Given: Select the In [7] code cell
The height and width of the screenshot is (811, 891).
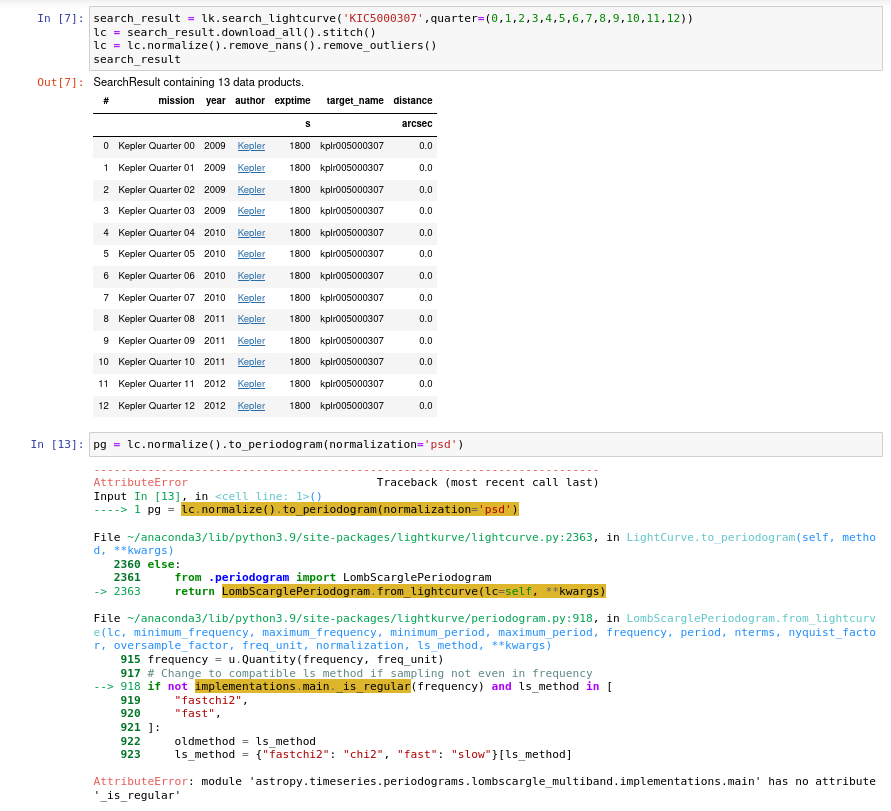Looking at the screenshot, I should tap(400, 37).
